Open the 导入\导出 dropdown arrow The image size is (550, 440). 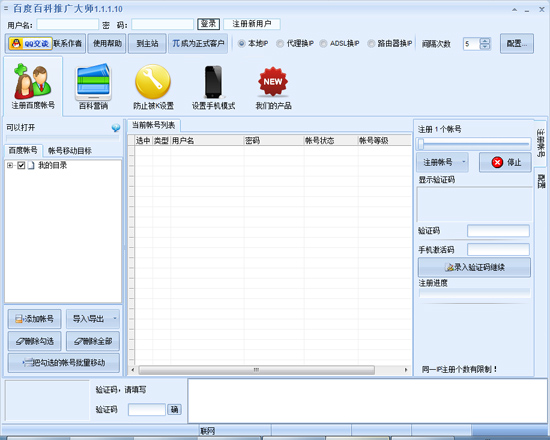[x=115, y=319]
